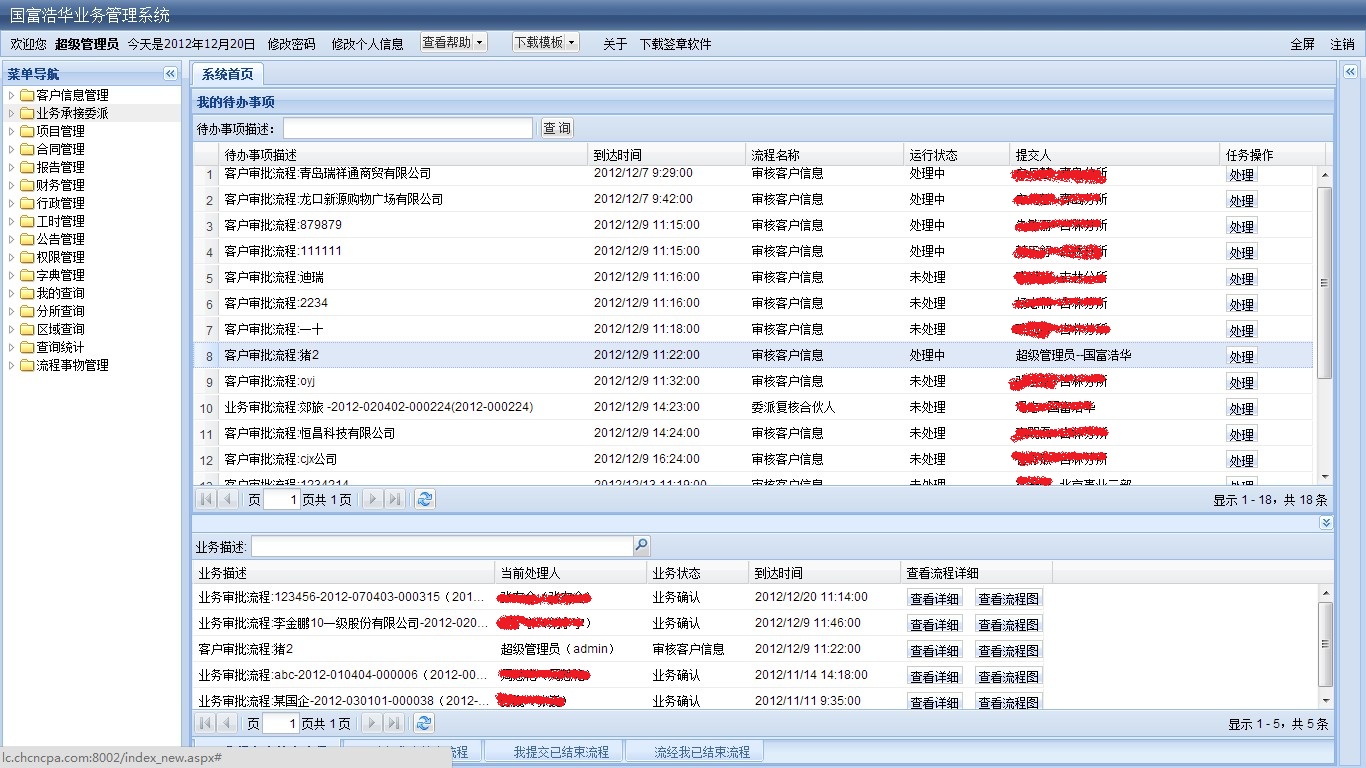1366x768 pixels.
Task: Open the 下载模板 dropdown
Action: 545,43
